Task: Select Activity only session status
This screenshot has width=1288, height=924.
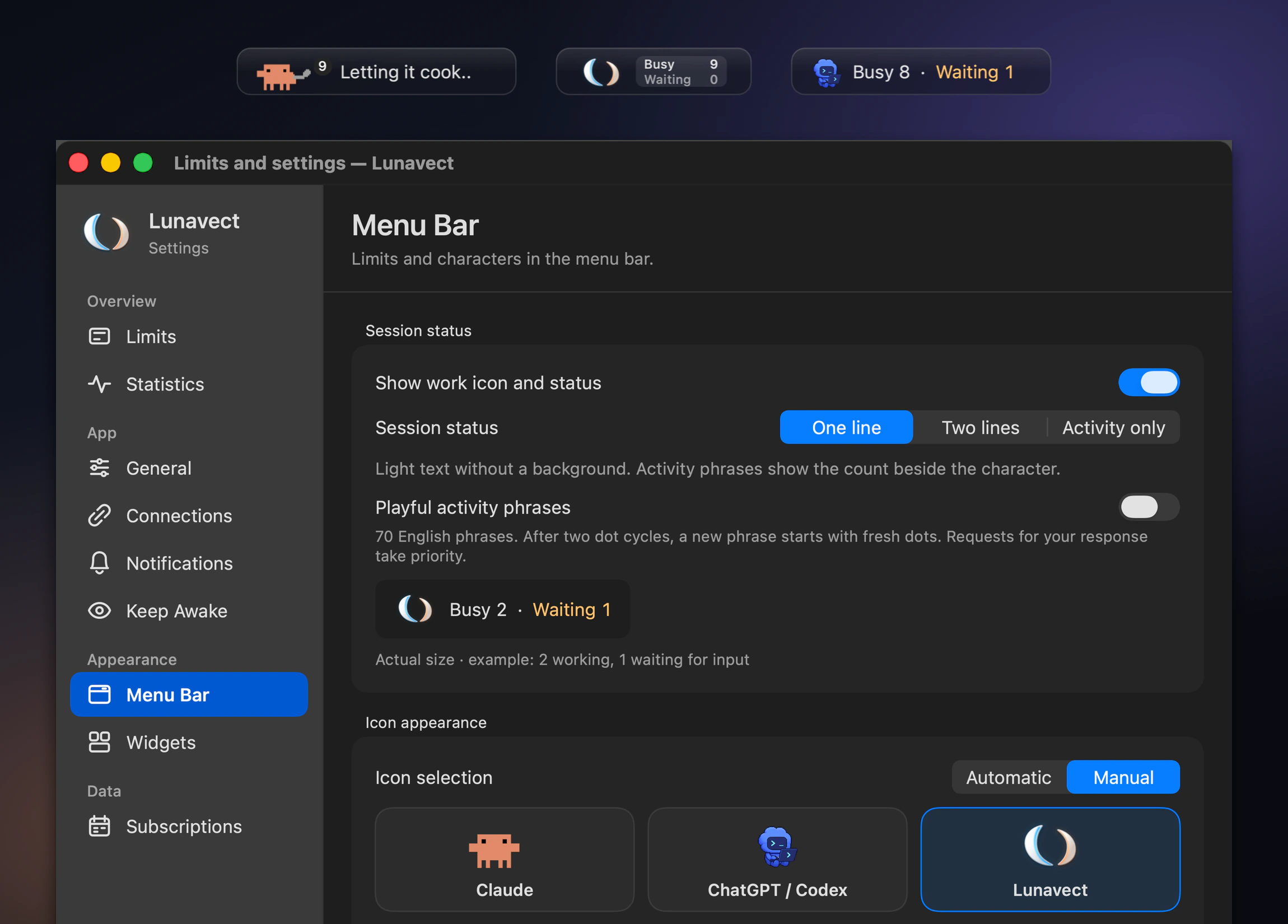Action: point(1113,427)
